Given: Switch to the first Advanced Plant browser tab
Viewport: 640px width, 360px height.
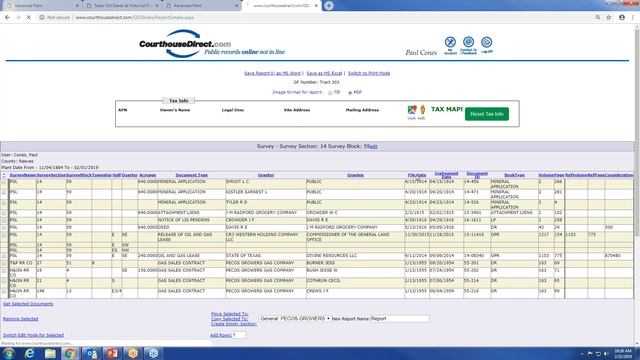Looking at the screenshot, I should pos(42,6).
